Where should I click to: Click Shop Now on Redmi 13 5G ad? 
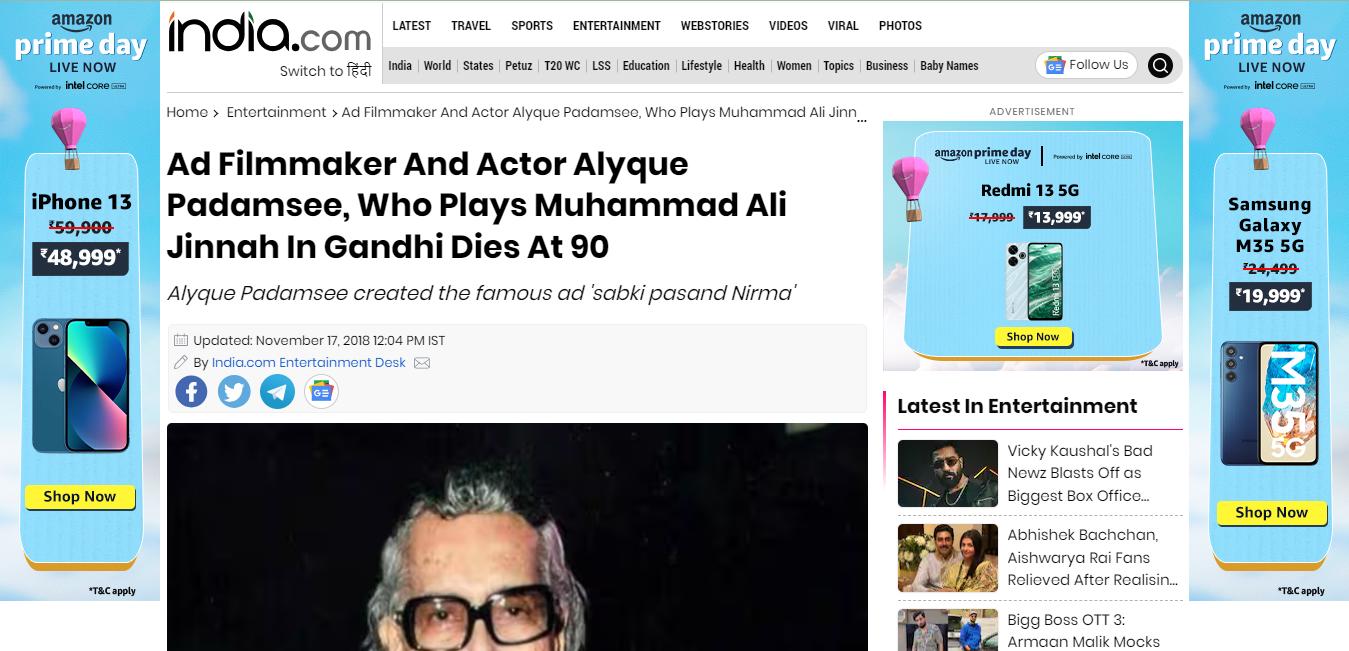1033,337
